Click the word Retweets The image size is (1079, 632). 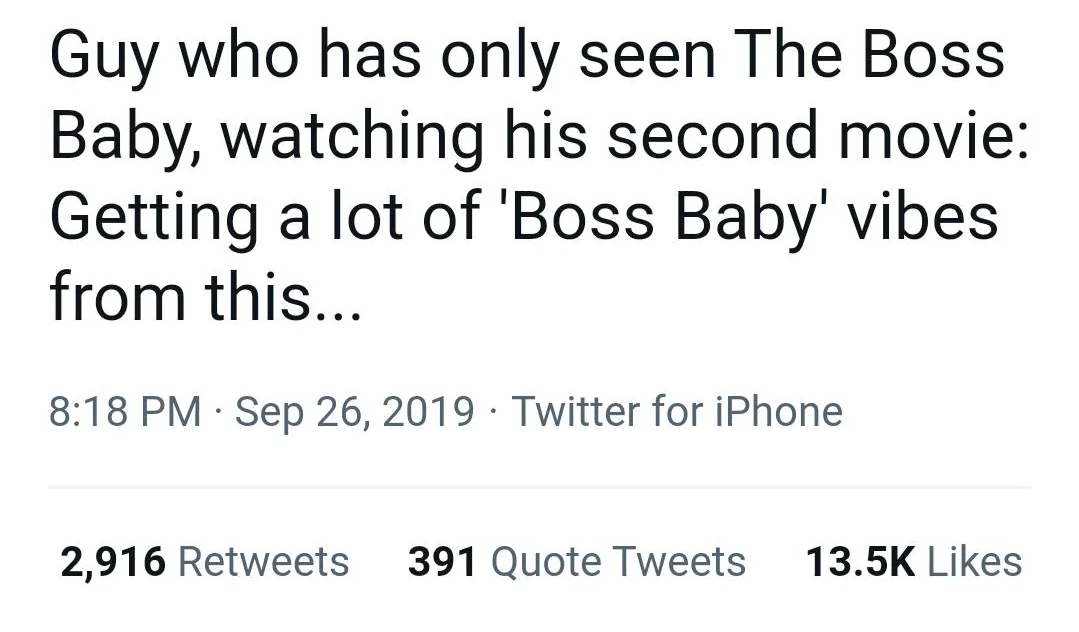coord(264,560)
